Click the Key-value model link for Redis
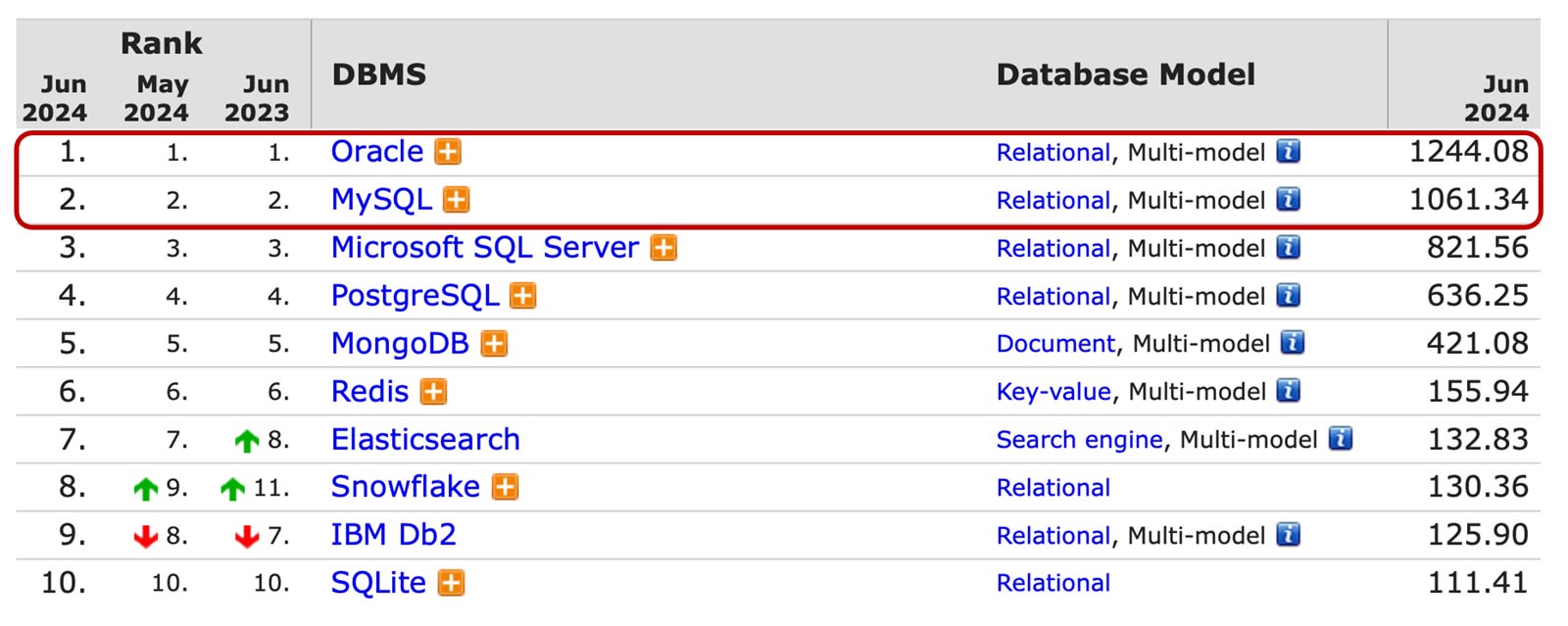The image size is (1568, 626). point(1053,392)
